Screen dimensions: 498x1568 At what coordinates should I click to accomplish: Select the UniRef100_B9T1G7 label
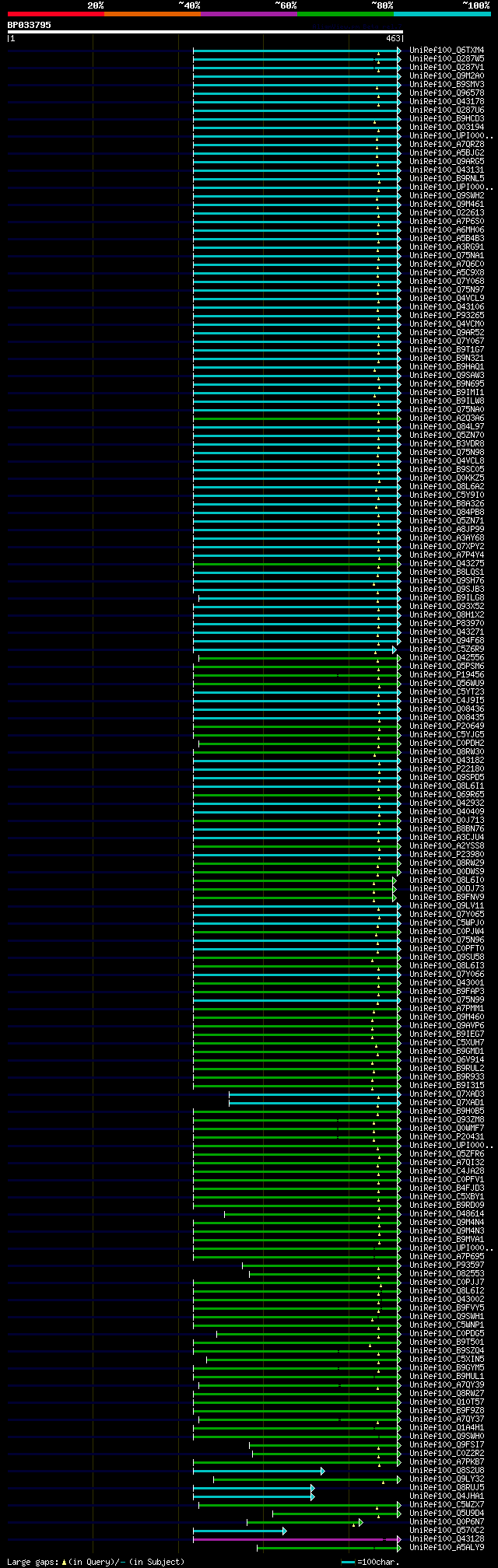pyautogui.click(x=447, y=349)
